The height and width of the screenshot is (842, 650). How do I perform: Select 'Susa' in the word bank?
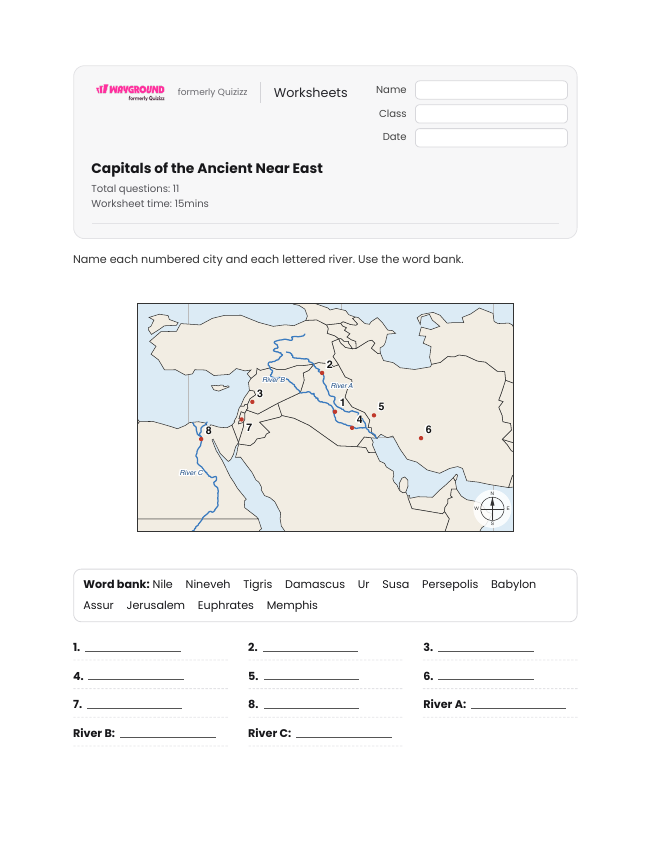coord(395,584)
